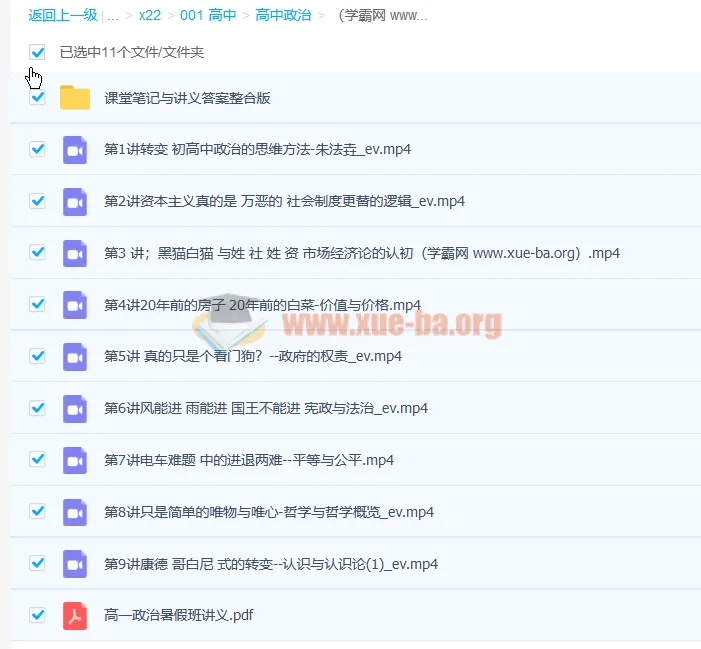Click video icon of 第9讲康德 file

tap(75, 564)
